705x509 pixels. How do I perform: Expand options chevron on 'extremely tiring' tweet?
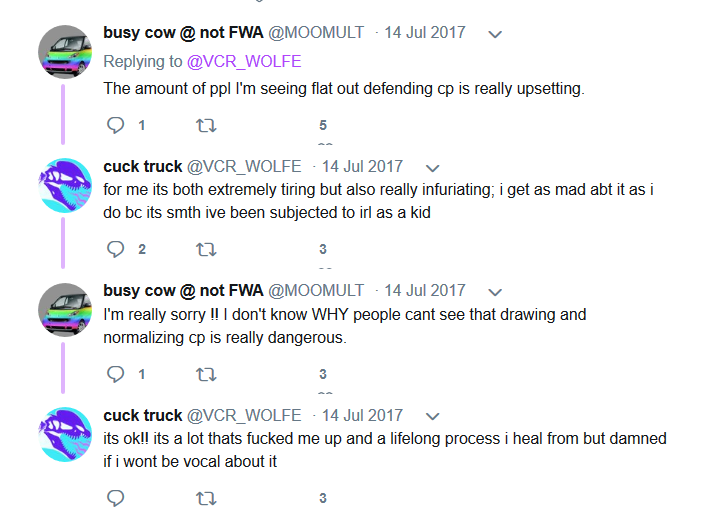point(433,168)
